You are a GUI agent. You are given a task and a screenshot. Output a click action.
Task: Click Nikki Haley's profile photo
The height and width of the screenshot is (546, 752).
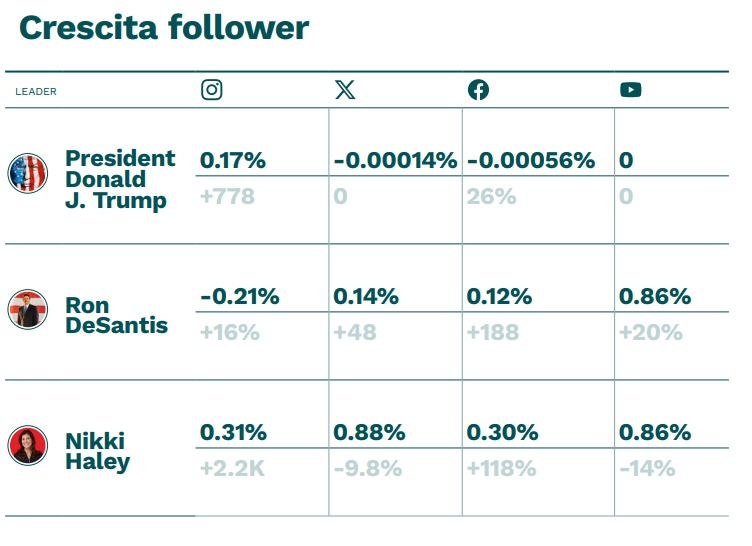pos(28,445)
